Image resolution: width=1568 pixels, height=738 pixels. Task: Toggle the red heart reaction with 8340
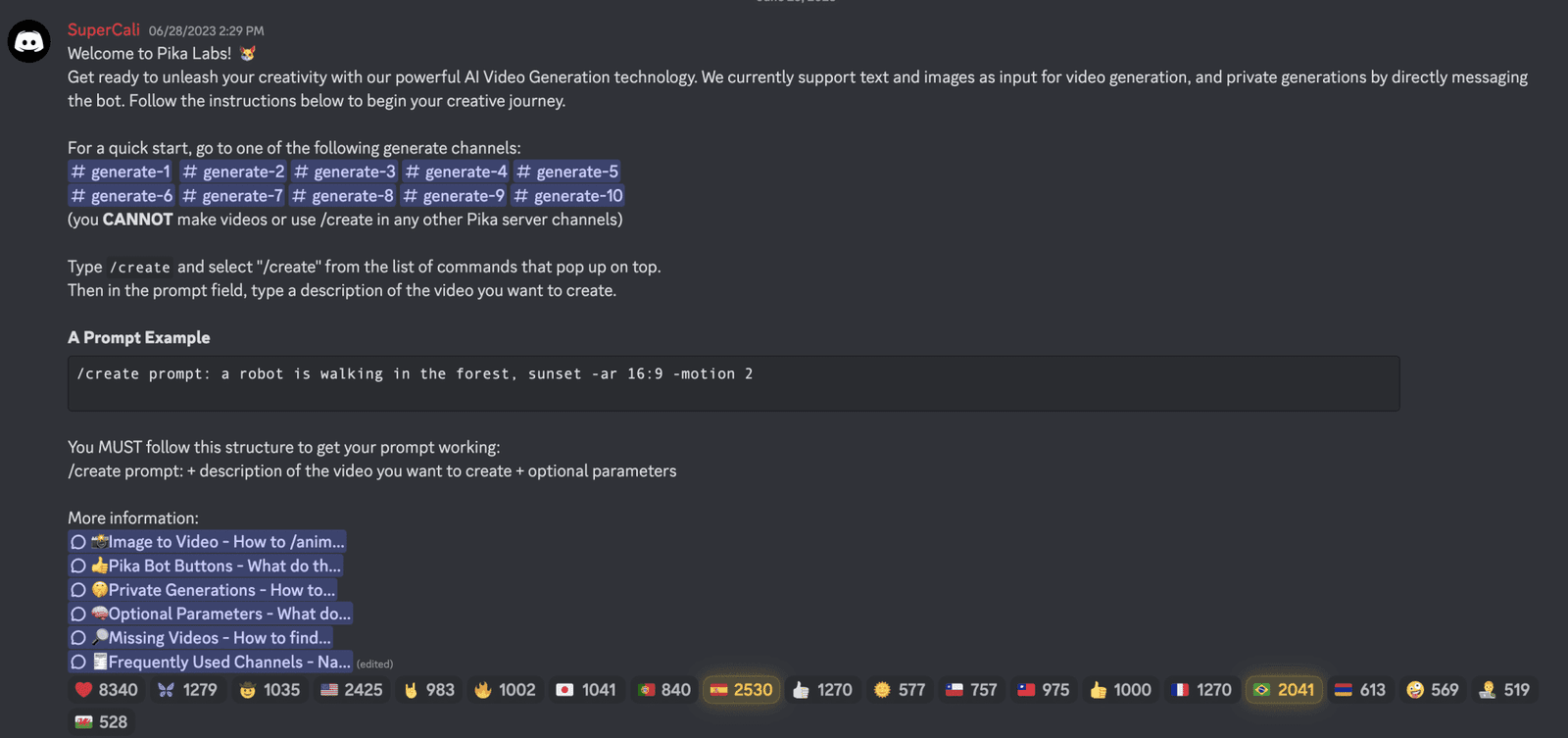click(107, 690)
